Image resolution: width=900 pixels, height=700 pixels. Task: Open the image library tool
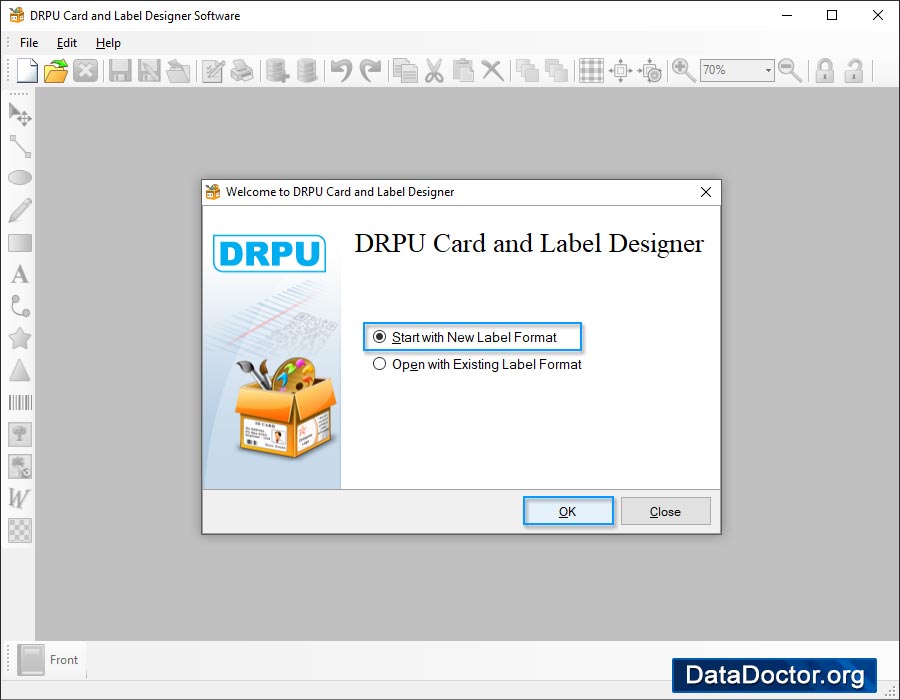click(x=20, y=466)
